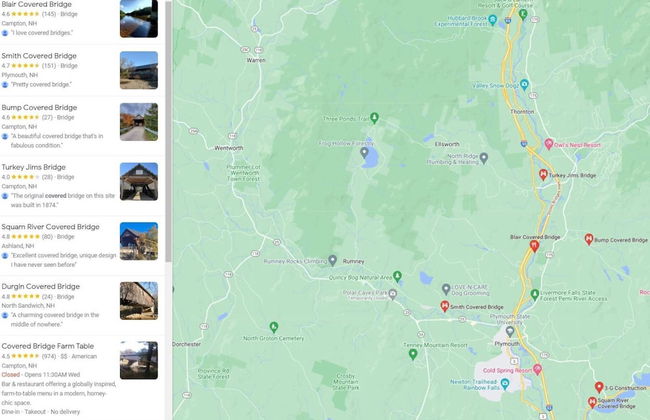Select the Cold Spring Resort lodging pin
The height and width of the screenshot is (420, 650).
click(538, 369)
